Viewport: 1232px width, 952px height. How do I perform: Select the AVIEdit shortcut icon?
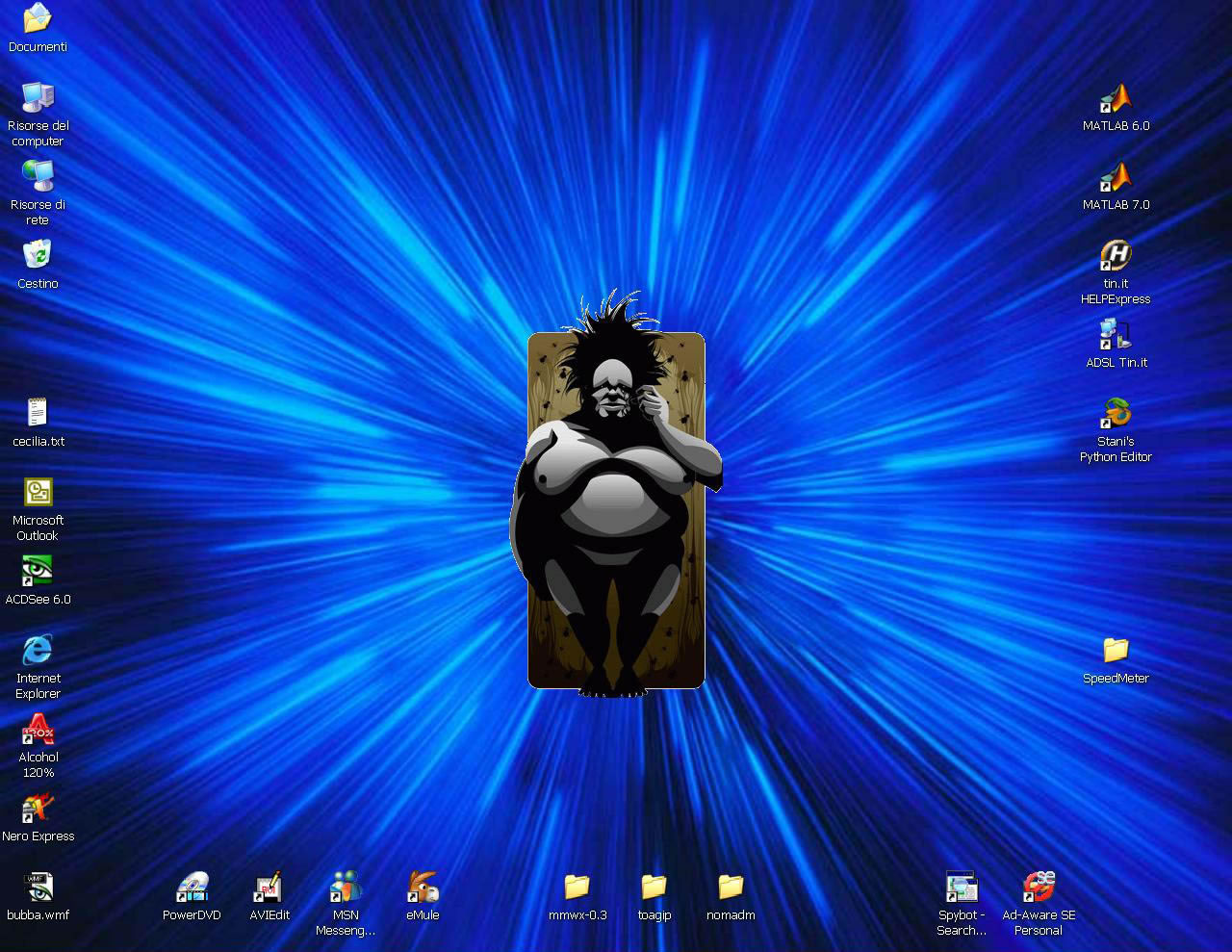click(269, 887)
